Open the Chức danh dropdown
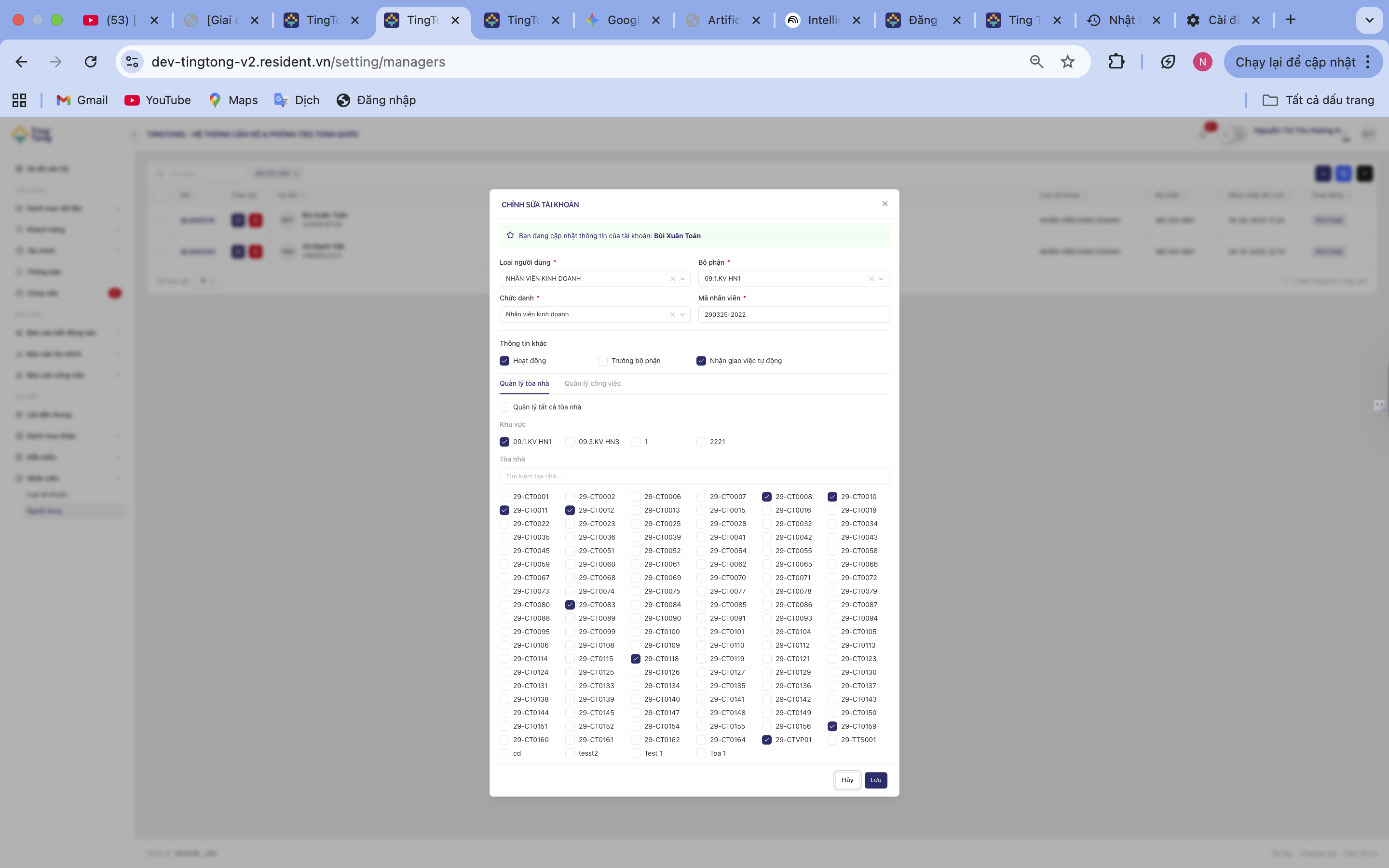 (x=682, y=314)
